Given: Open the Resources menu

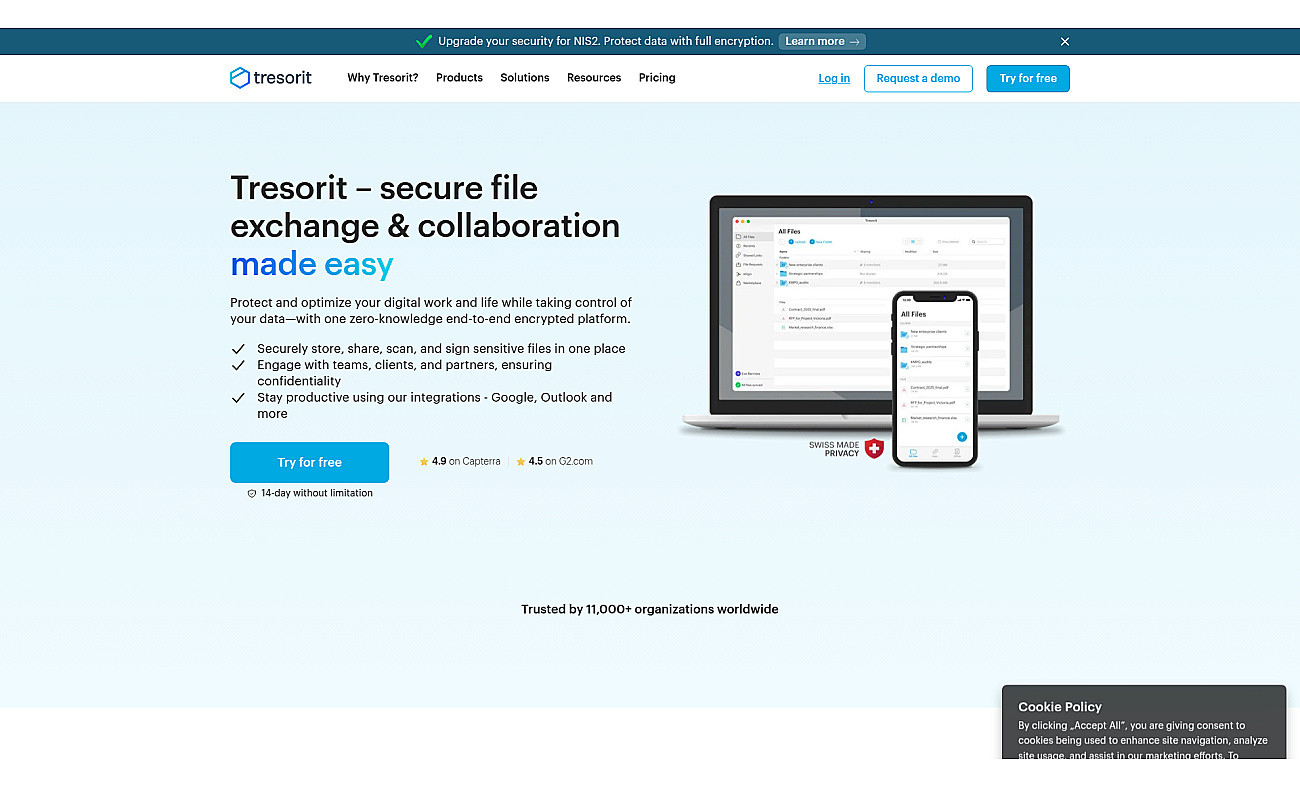Looking at the screenshot, I should pos(594,78).
